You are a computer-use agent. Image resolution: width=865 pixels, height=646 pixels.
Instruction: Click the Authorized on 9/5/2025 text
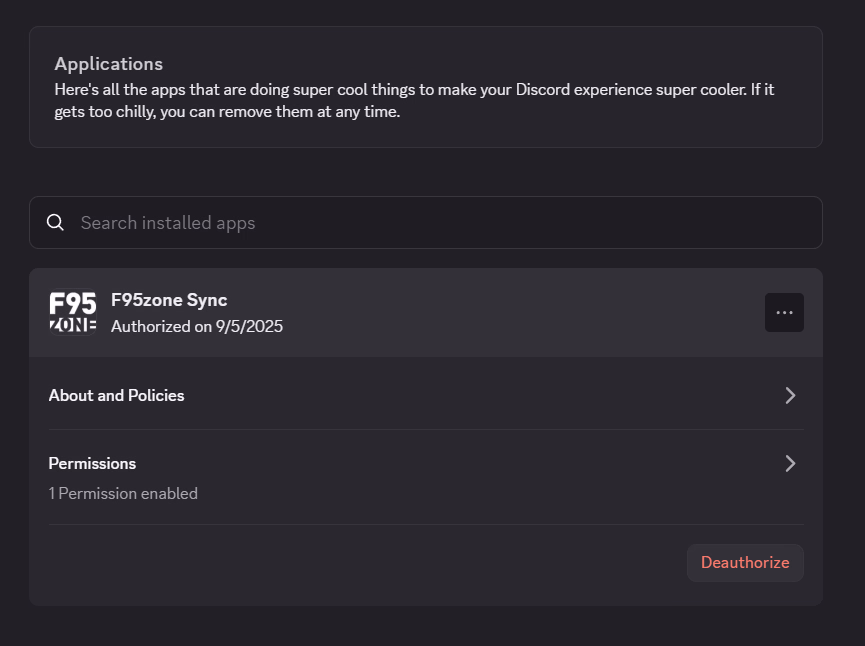click(x=197, y=327)
